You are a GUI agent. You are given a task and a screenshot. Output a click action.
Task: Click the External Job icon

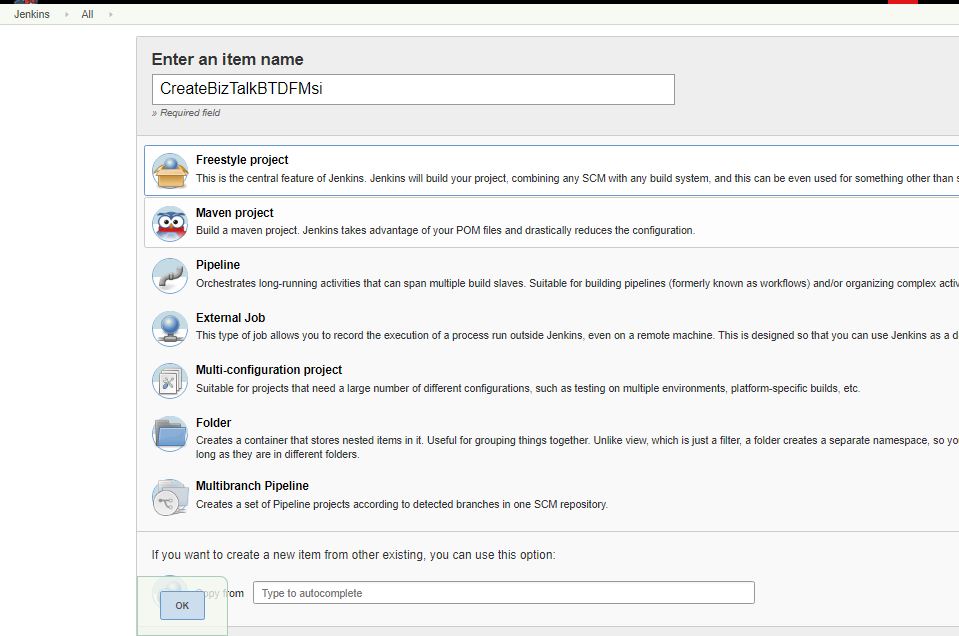170,328
